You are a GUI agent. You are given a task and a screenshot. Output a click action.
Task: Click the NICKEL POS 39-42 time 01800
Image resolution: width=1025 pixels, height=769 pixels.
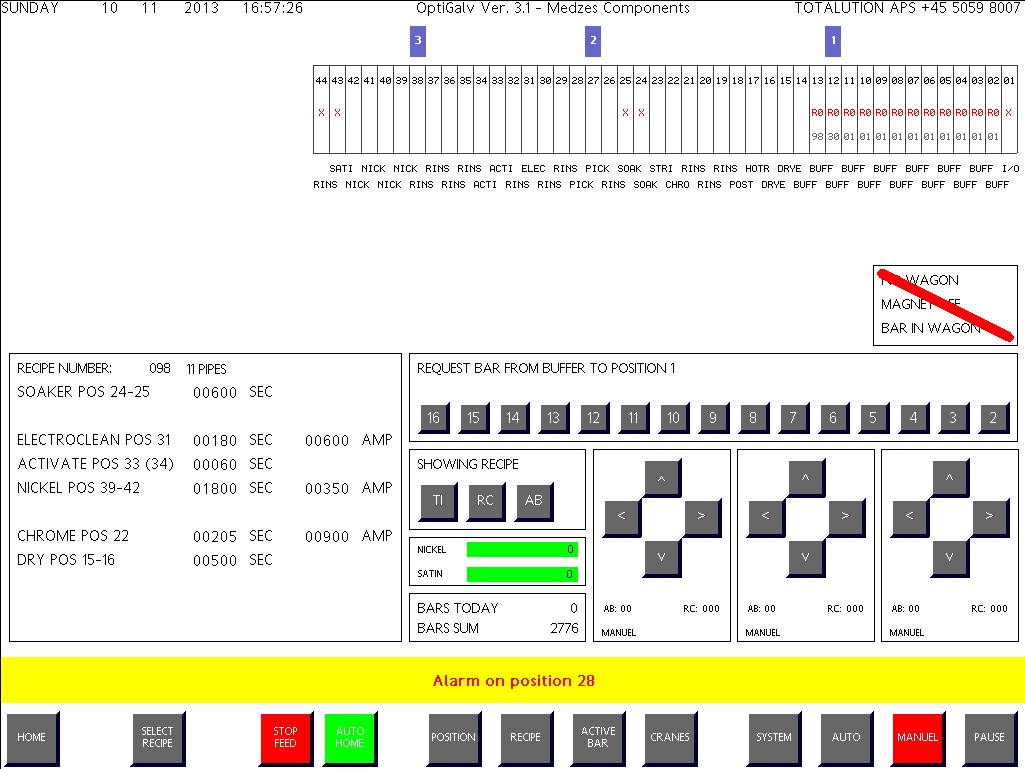coord(215,489)
